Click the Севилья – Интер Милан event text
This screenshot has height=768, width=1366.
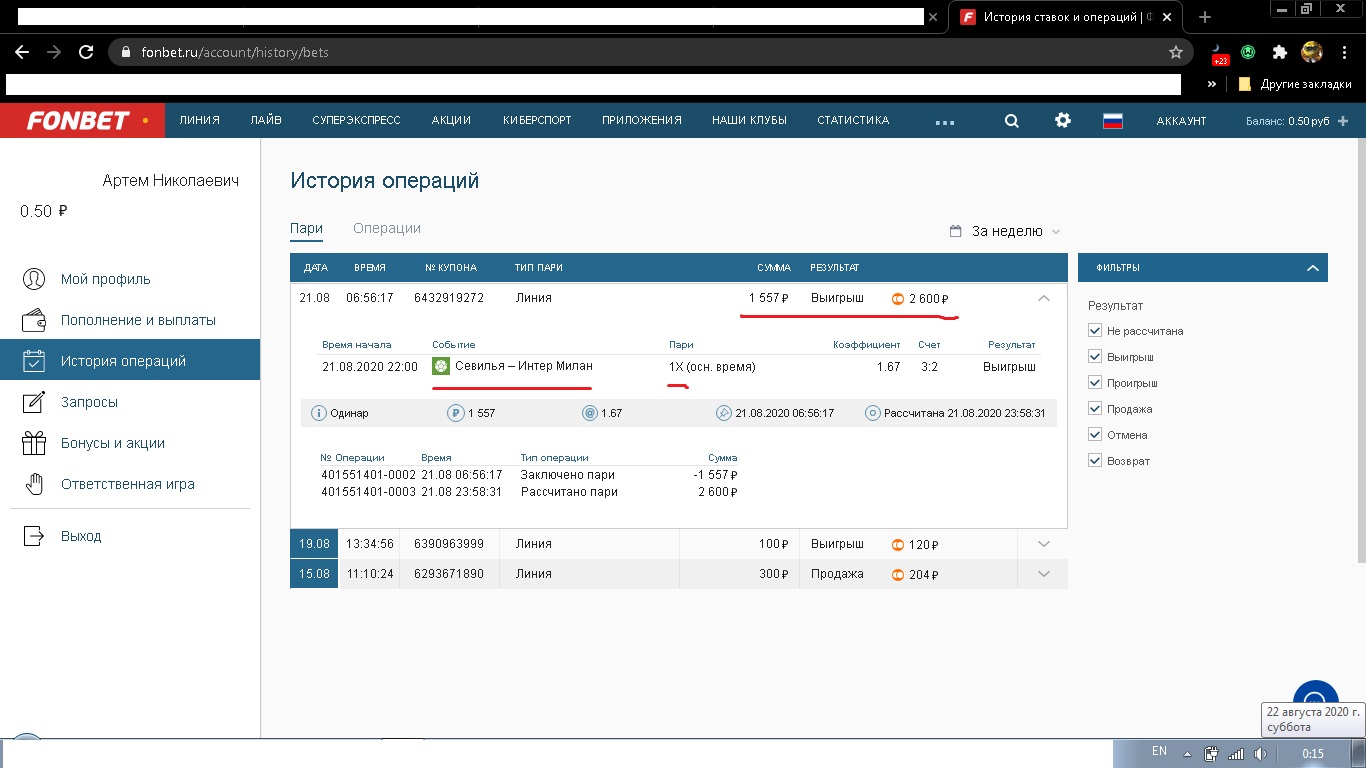point(524,367)
